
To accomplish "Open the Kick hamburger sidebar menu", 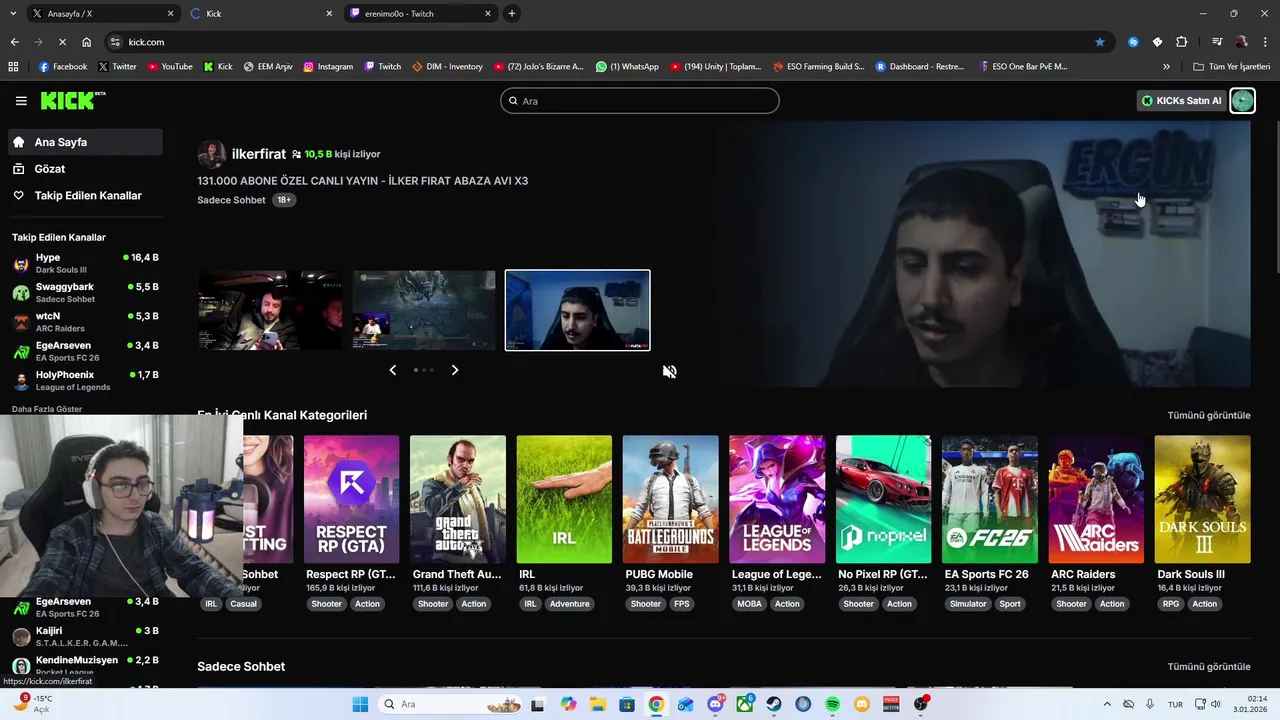I will coord(21,101).
